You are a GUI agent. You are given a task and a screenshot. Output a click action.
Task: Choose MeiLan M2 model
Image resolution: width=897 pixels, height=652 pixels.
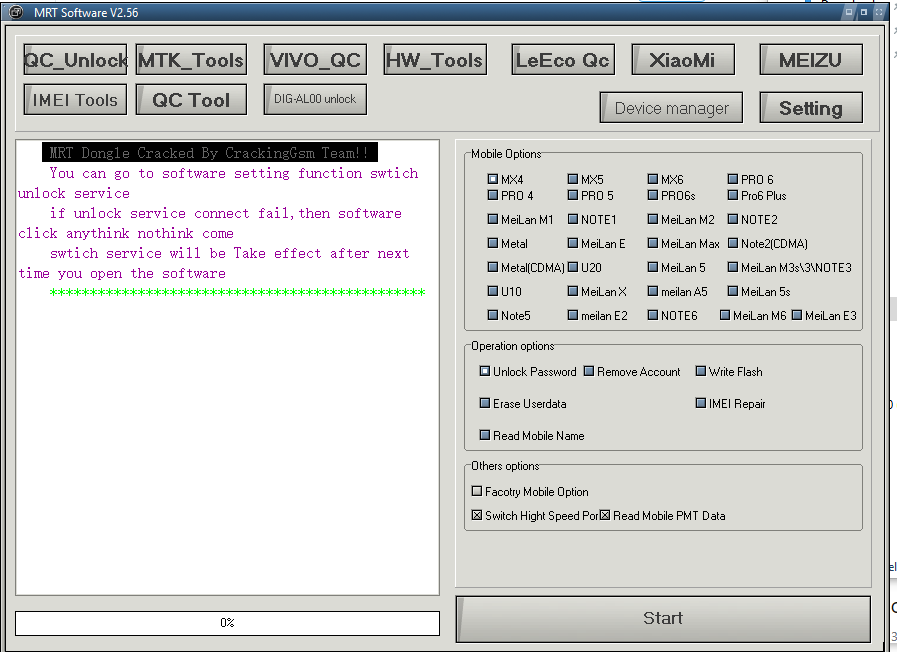click(681, 220)
